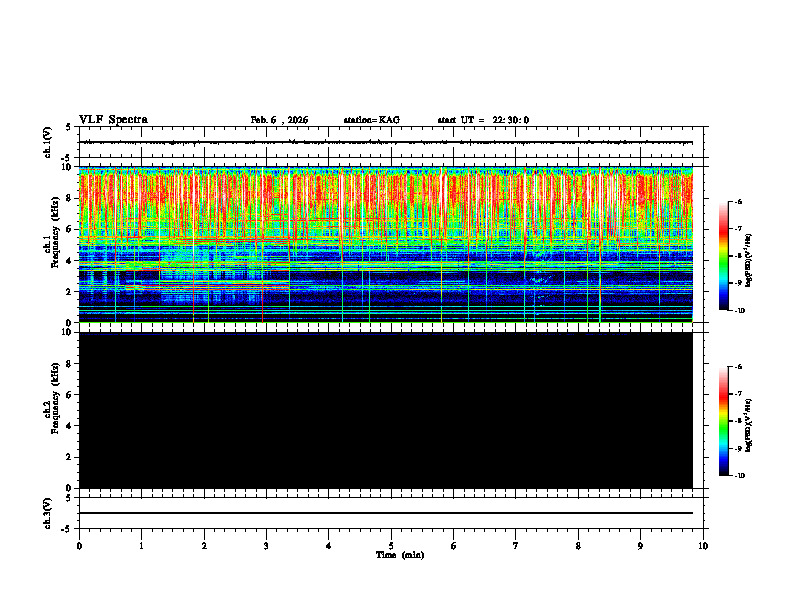Image resolution: width=792 pixels, height=612 pixels.
Task: Click the "station=KAG" header label
Action: click(372, 120)
